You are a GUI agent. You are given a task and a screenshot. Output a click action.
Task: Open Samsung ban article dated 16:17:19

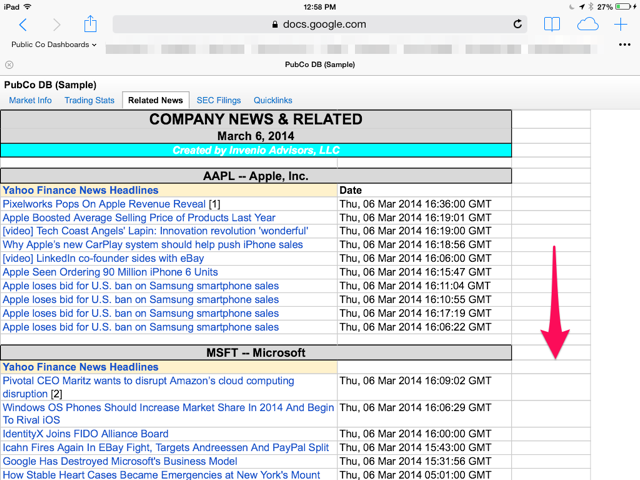click(141, 313)
